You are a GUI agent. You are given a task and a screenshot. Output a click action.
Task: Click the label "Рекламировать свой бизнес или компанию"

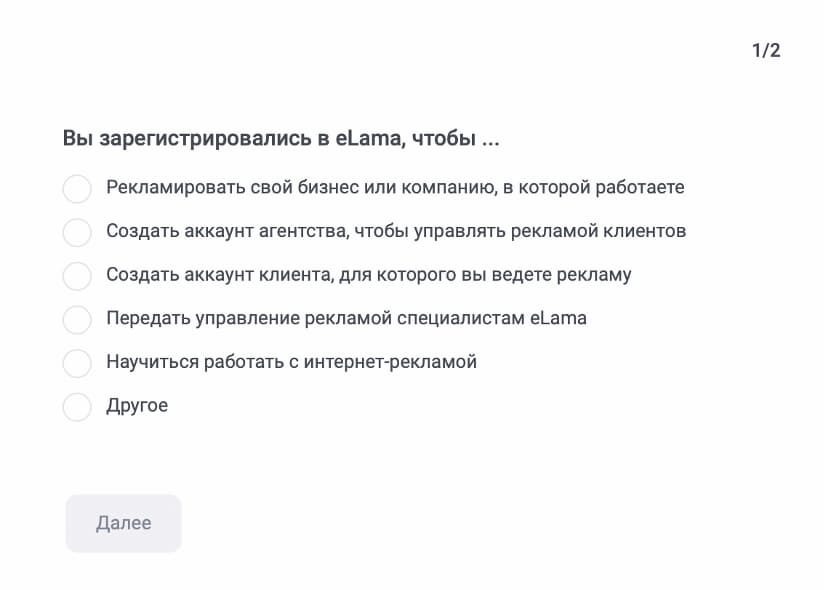coord(394,188)
